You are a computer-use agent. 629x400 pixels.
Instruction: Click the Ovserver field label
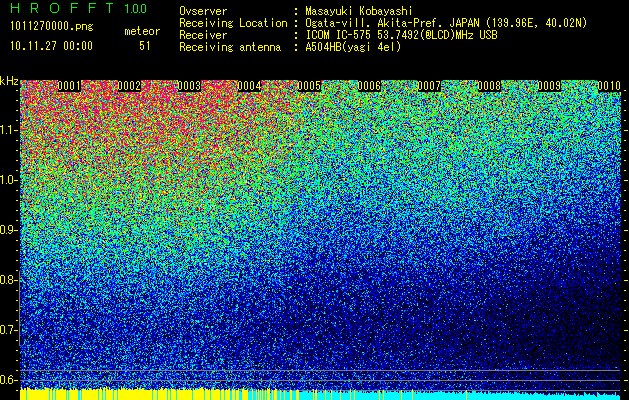coord(203,11)
